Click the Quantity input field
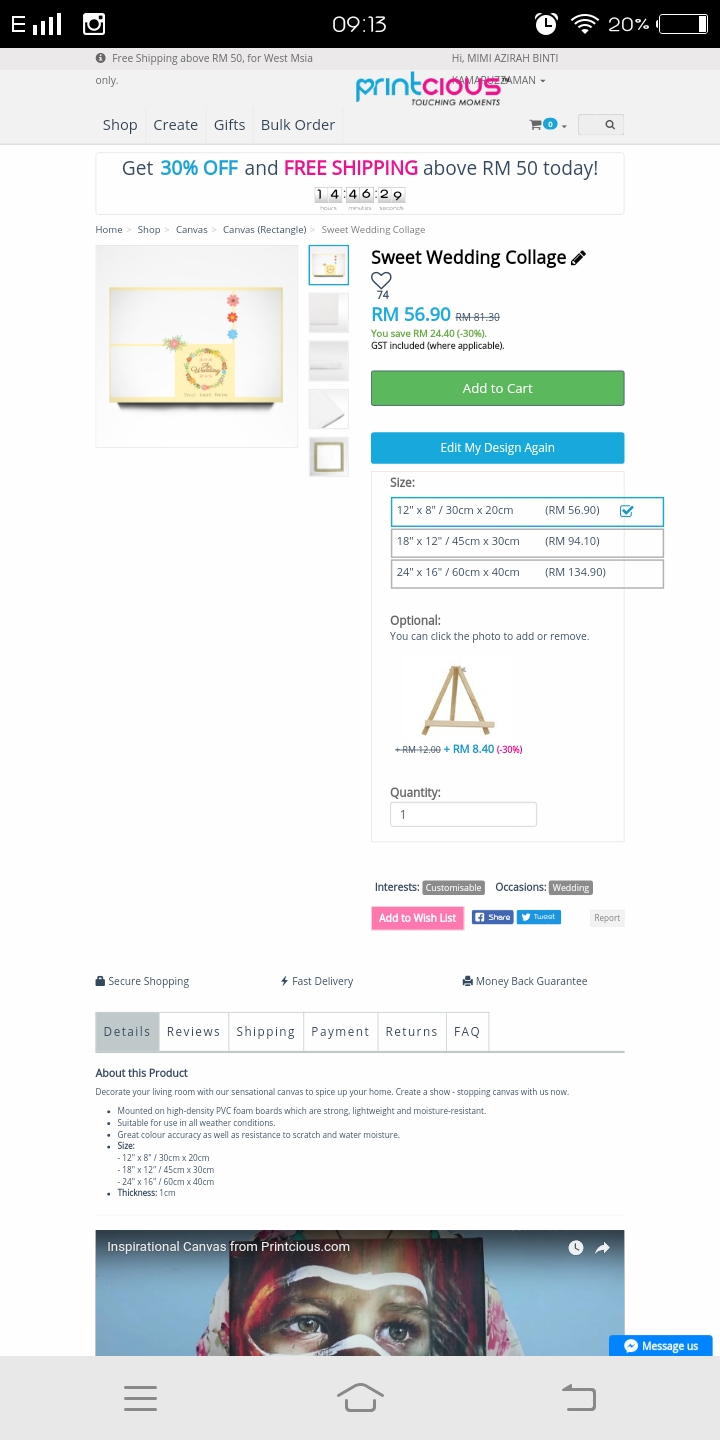The width and height of the screenshot is (720, 1440). click(463, 815)
